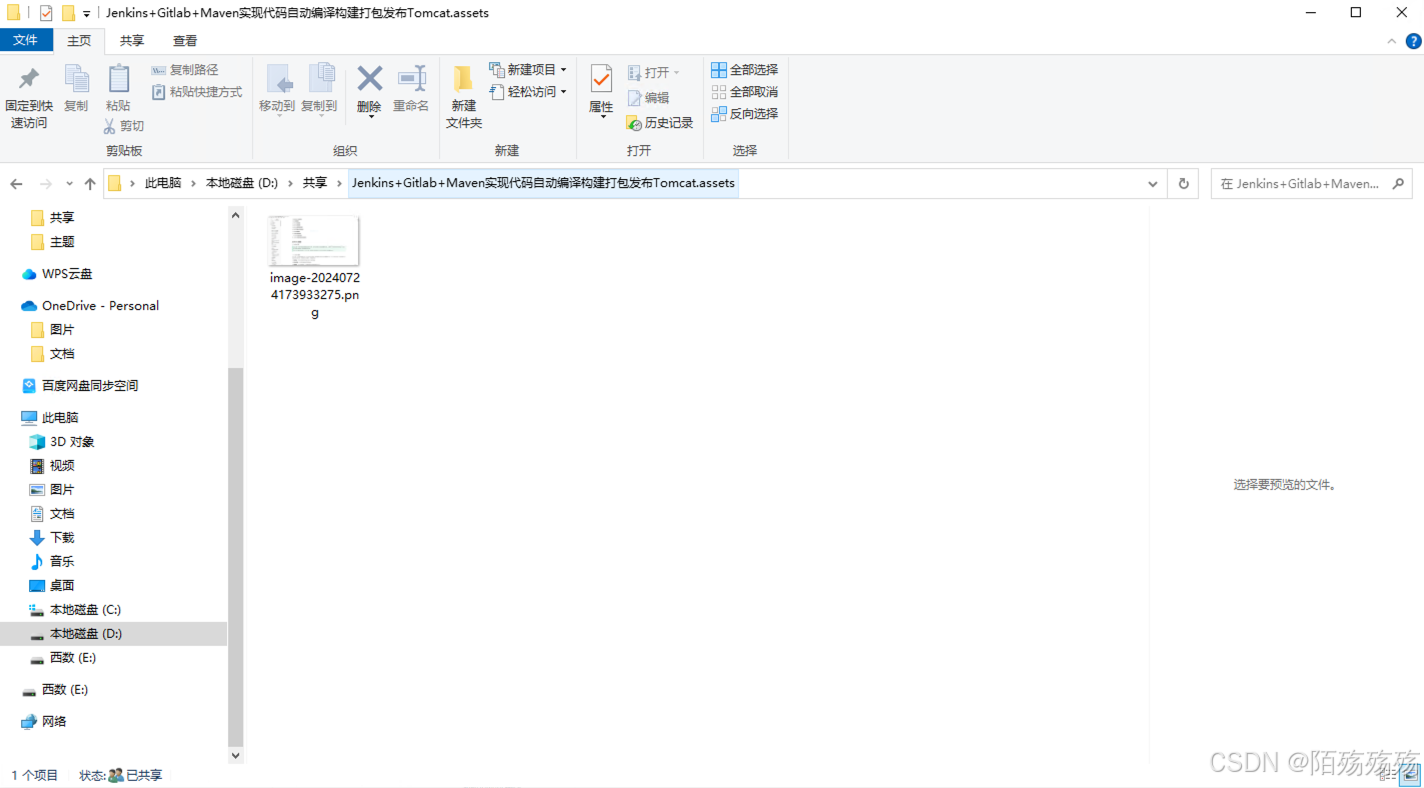Open quick access toolbar customize dropdown
The width and height of the screenshot is (1424, 788).
pos(87,14)
